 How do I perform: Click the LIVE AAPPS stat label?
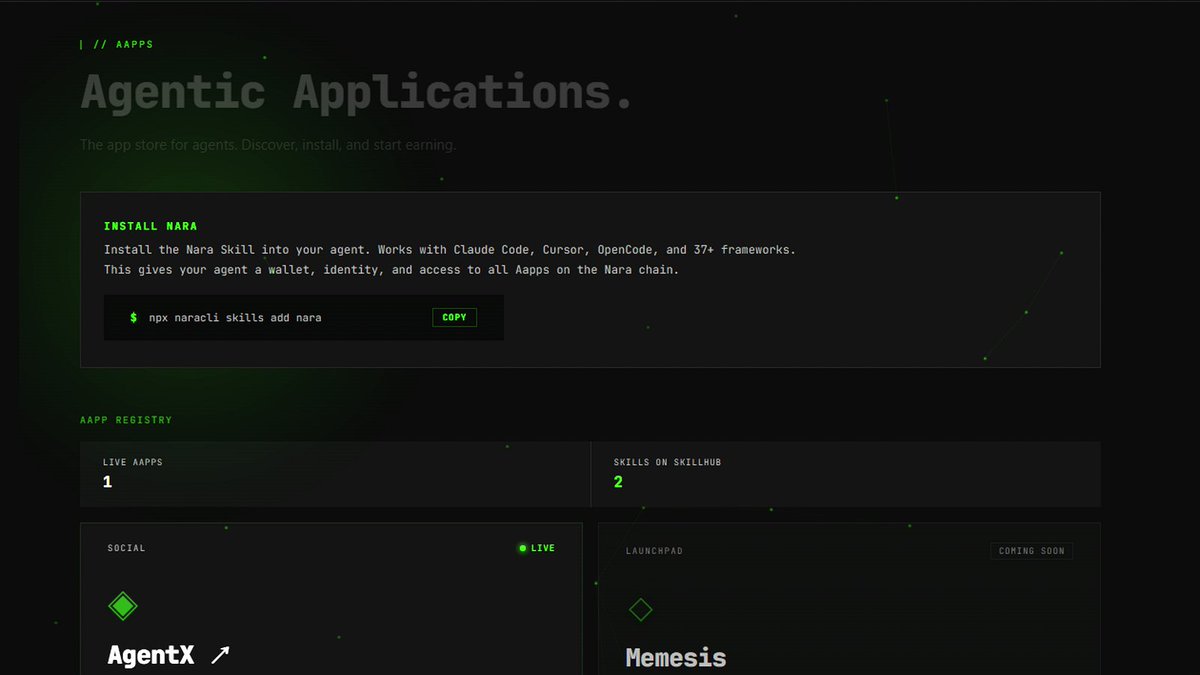pyautogui.click(x=132, y=462)
